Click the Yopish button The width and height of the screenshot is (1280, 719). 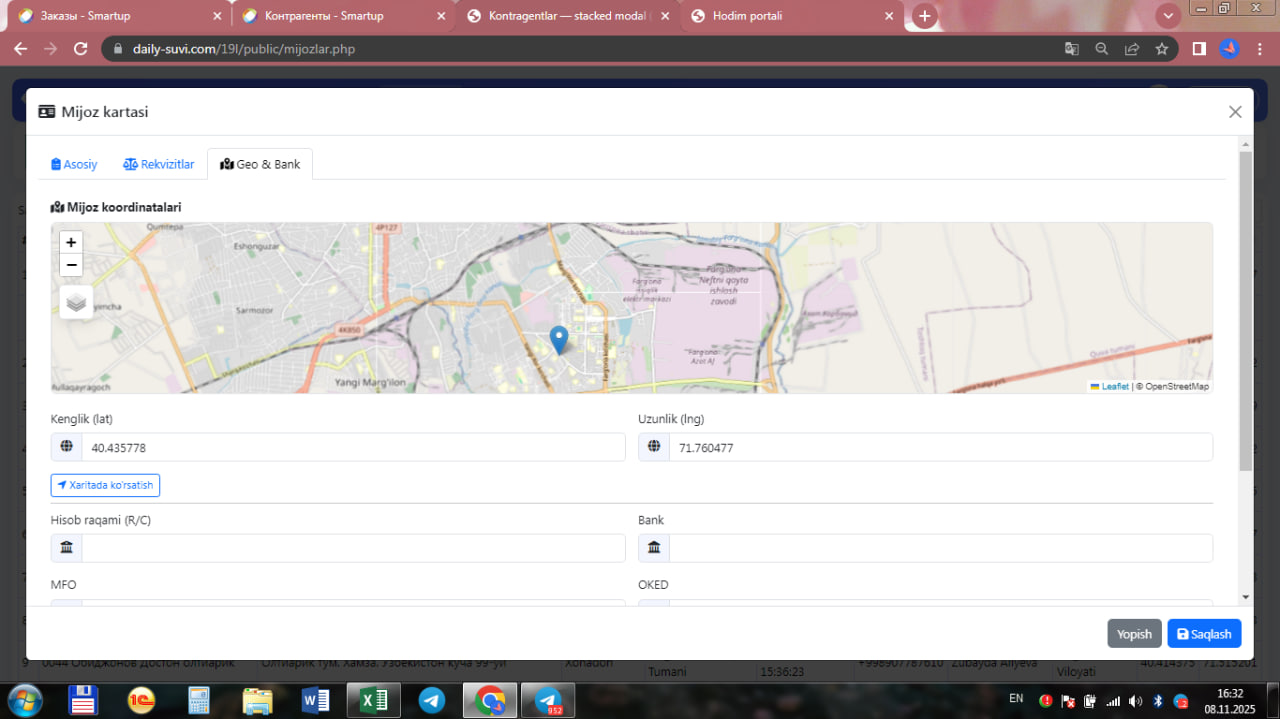1134,634
